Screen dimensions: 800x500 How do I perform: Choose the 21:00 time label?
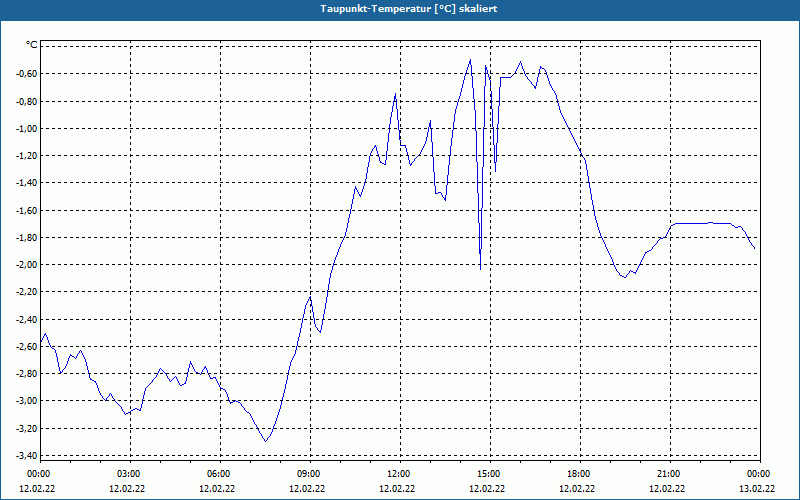click(x=667, y=473)
